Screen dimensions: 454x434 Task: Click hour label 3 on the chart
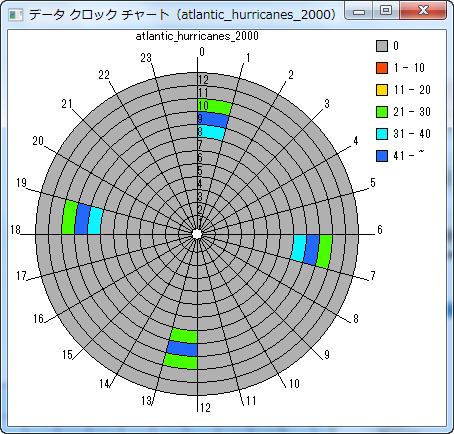point(327,104)
